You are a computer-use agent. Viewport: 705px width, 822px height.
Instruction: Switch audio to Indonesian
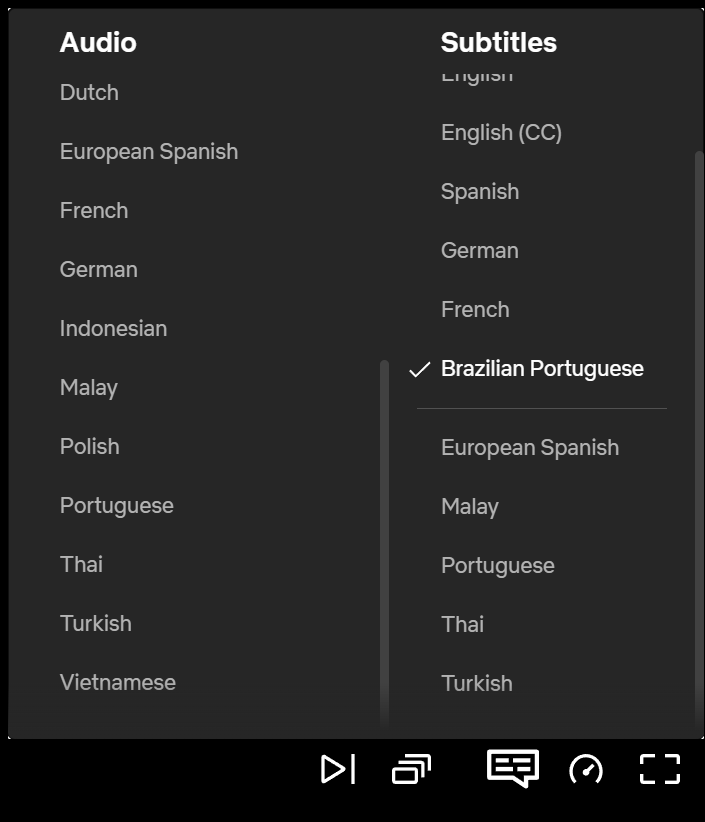pos(113,329)
